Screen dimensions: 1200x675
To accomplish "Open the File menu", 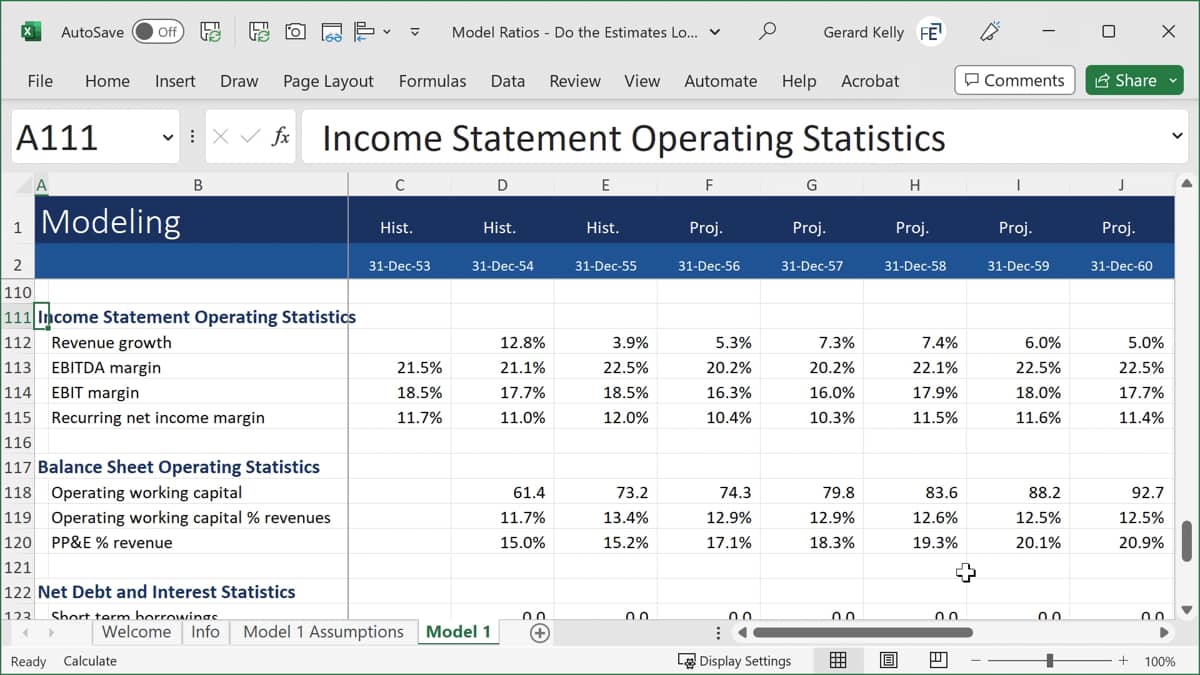I will pos(40,81).
